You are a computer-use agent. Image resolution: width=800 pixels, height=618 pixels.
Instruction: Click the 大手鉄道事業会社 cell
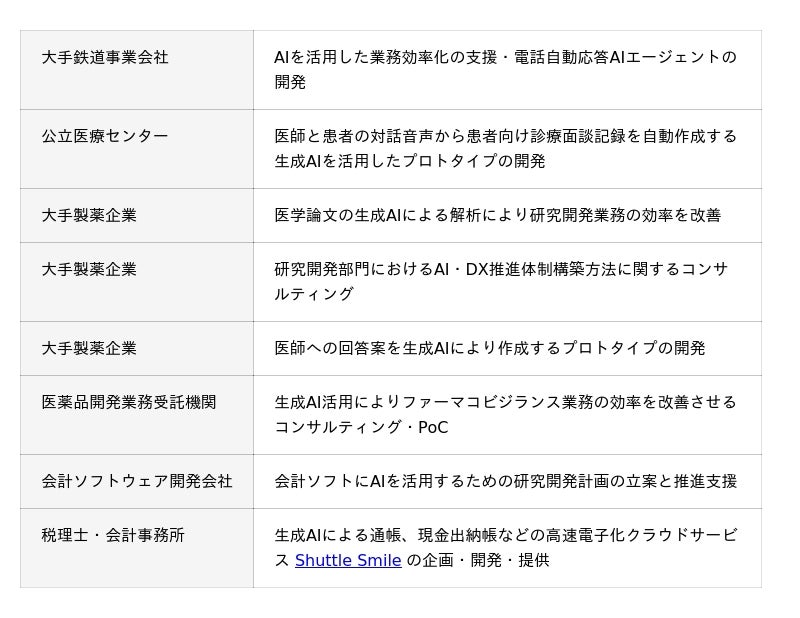pyautogui.click(x=105, y=58)
